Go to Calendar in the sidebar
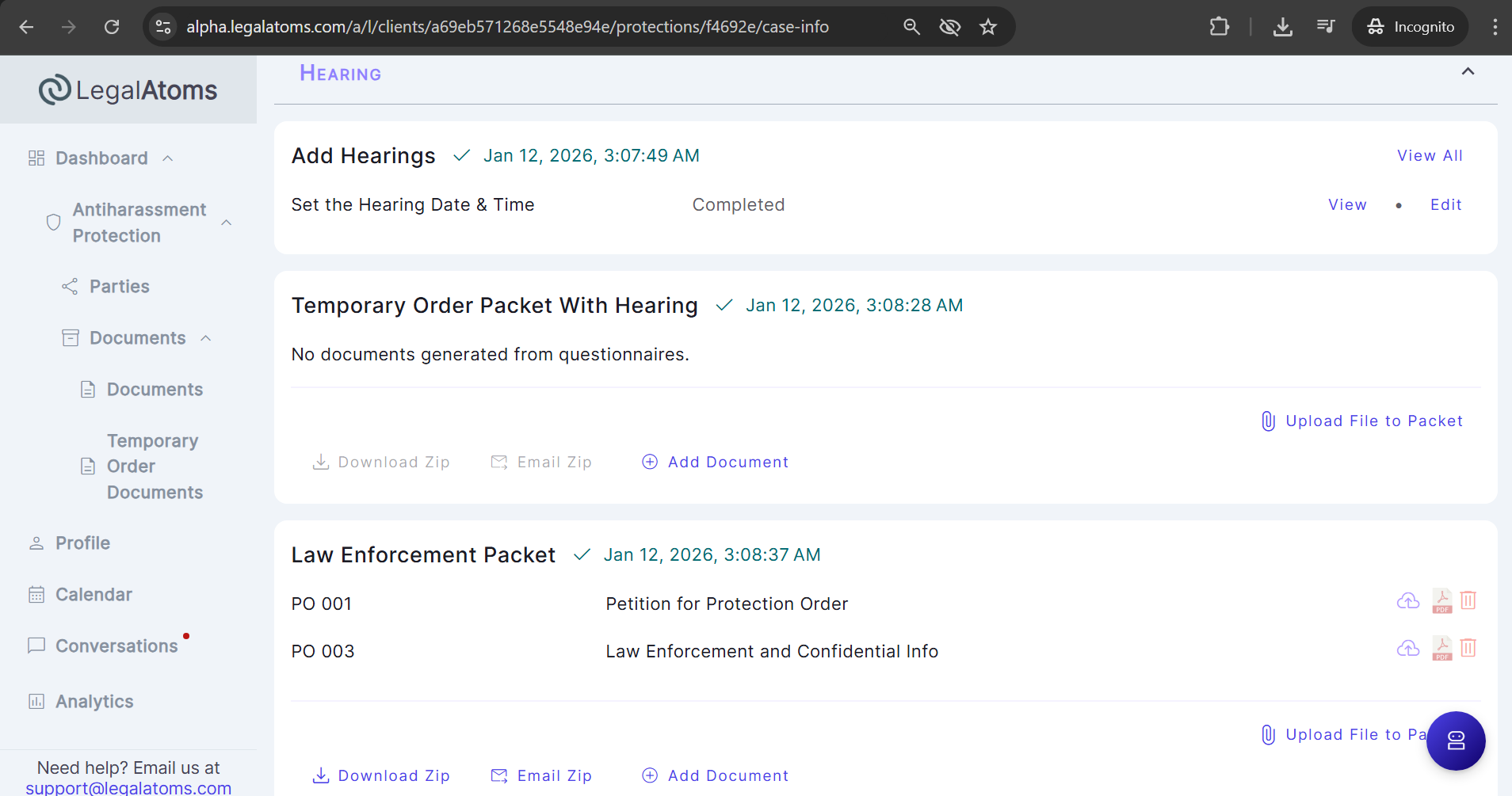The width and height of the screenshot is (1512, 796). (x=94, y=595)
